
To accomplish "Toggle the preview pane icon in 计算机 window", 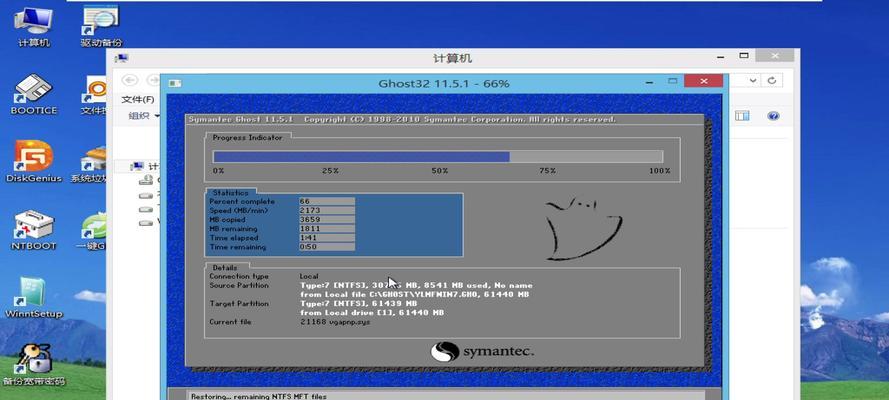I will pyautogui.click(x=742, y=116).
